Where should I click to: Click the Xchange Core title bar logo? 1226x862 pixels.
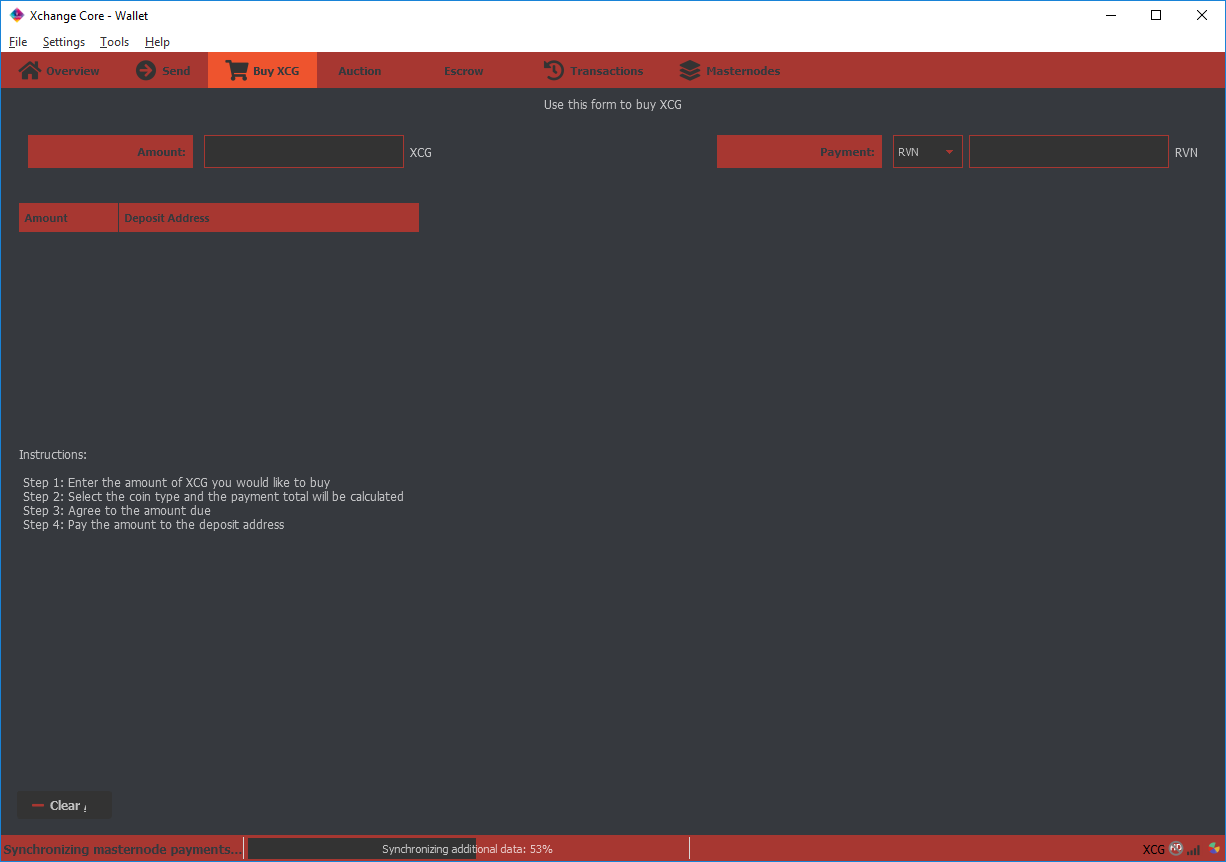tap(17, 15)
